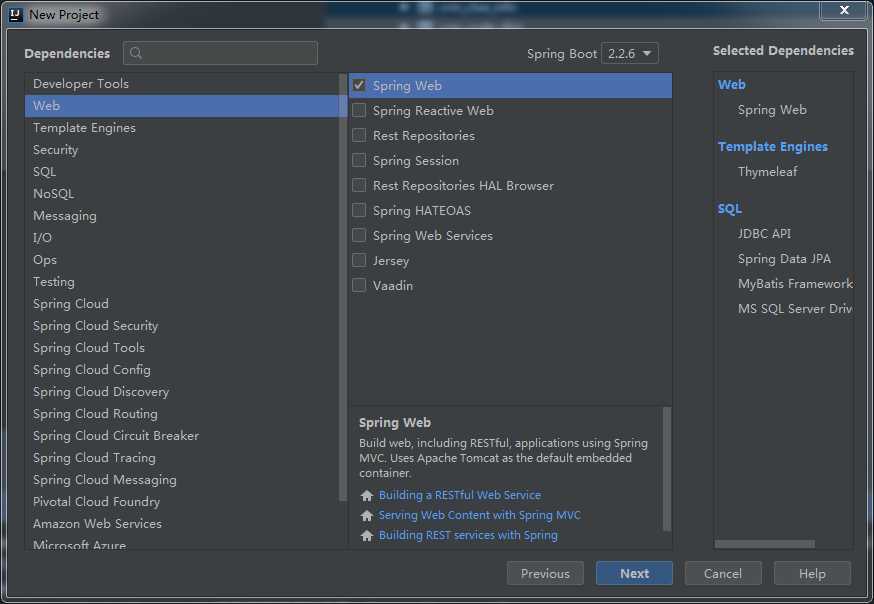
Task: Click SQL heading in Selected Dependencies
Action: pyautogui.click(x=730, y=209)
